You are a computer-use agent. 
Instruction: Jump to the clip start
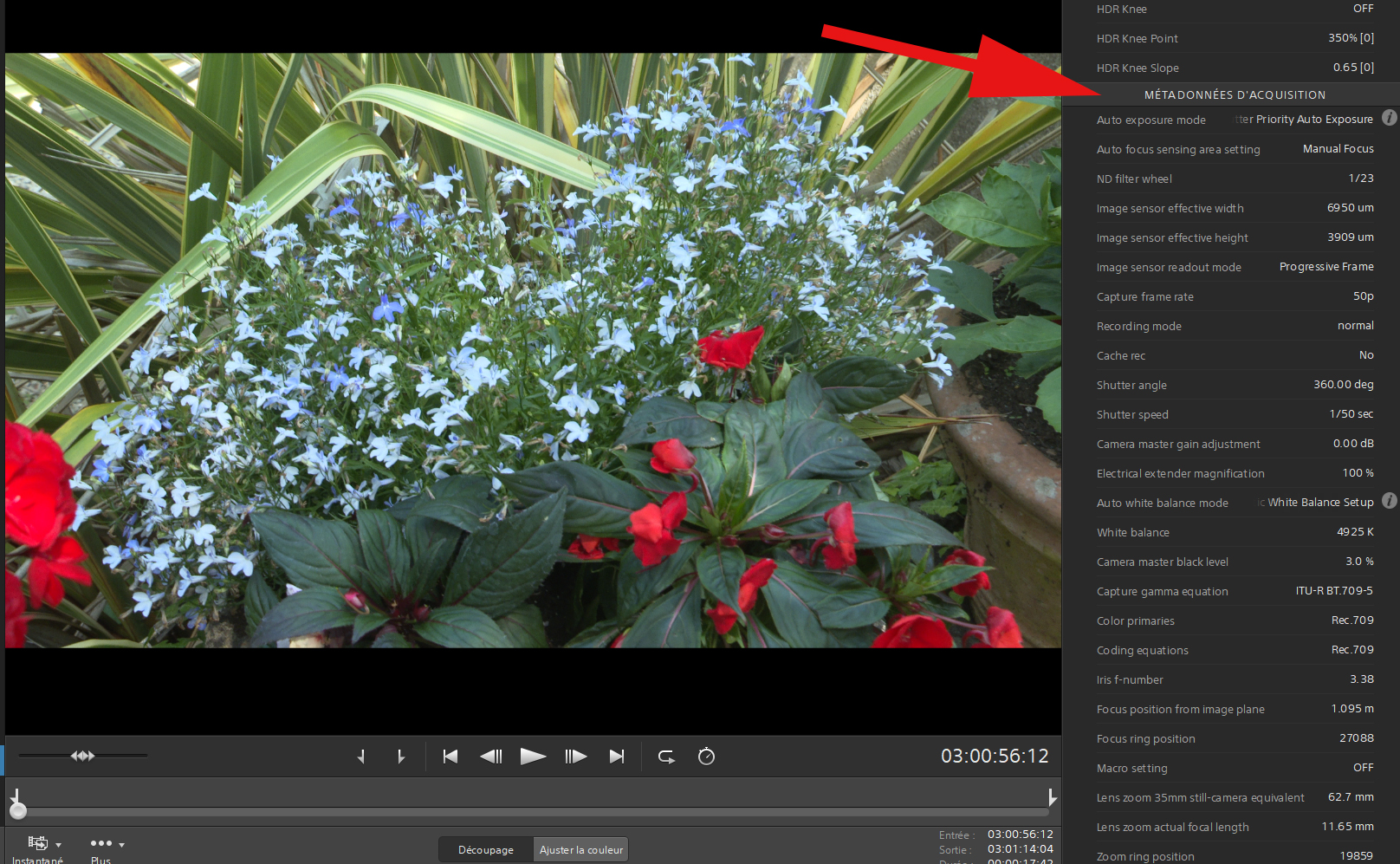[x=450, y=757]
